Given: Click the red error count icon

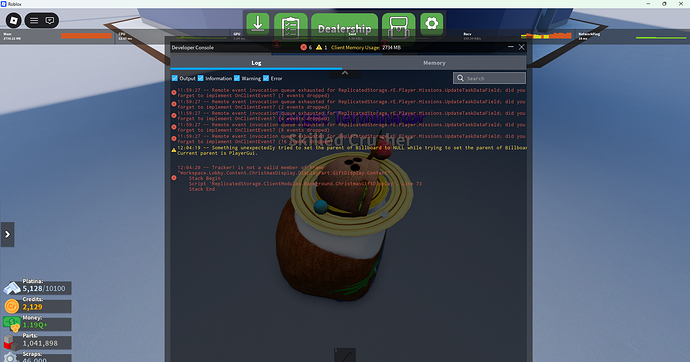Looking at the screenshot, I should pyautogui.click(x=303, y=48).
